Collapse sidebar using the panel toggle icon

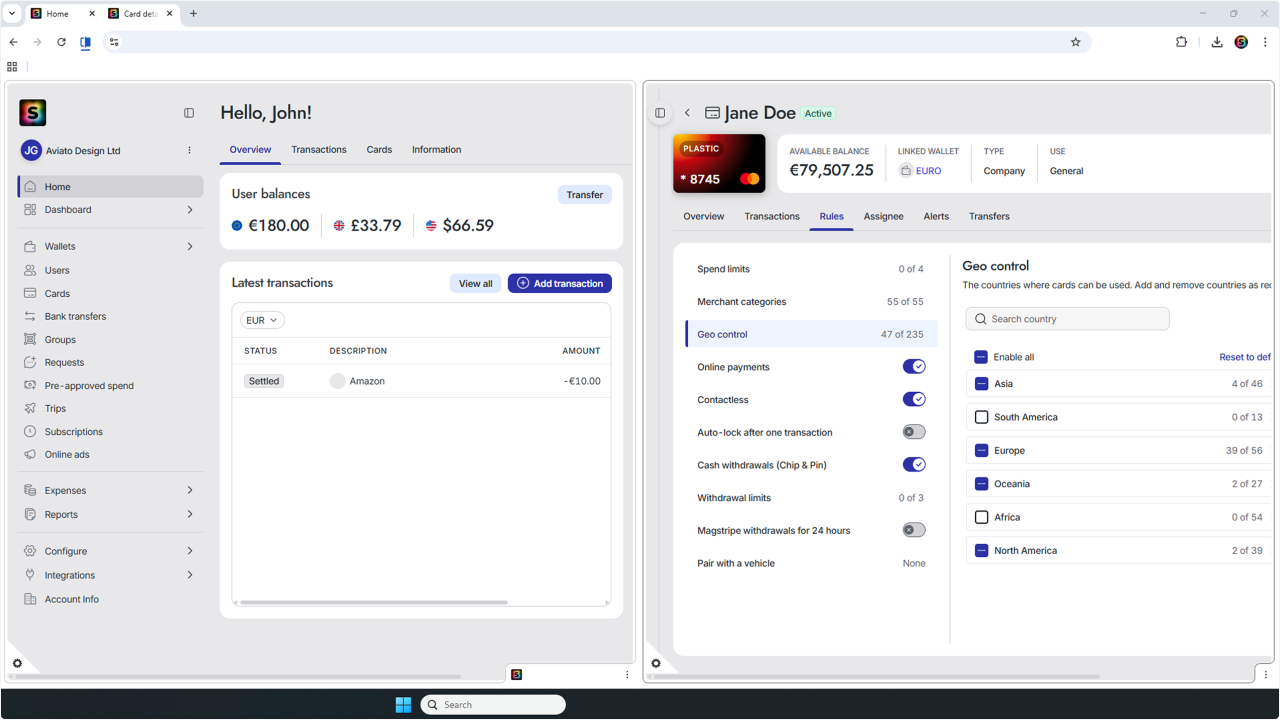coord(189,113)
